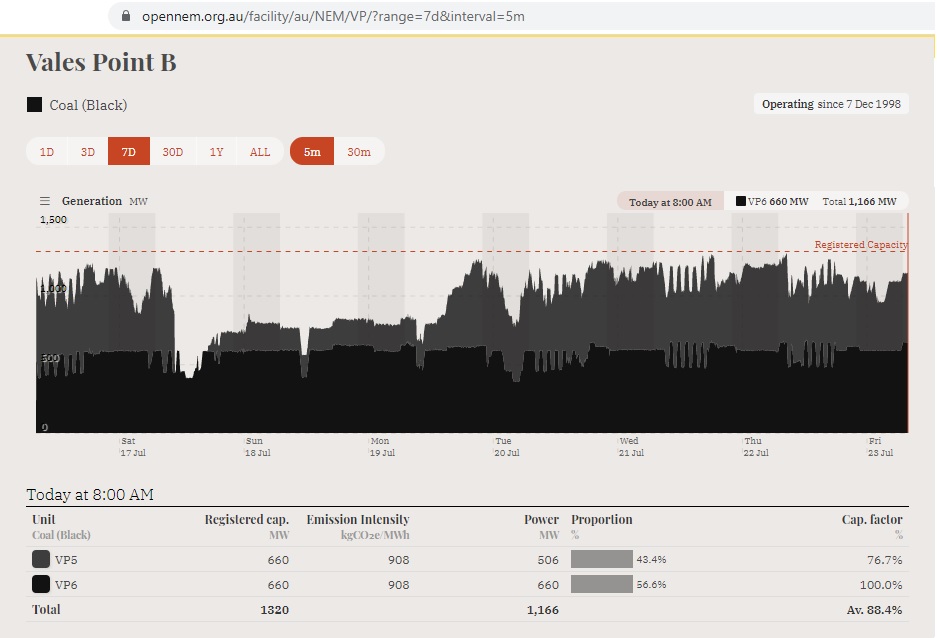The height and width of the screenshot is (638, 937).
Task: Click the Mon 19 Jul axis label
Action: pyautogui.click(x=382, y=447)
